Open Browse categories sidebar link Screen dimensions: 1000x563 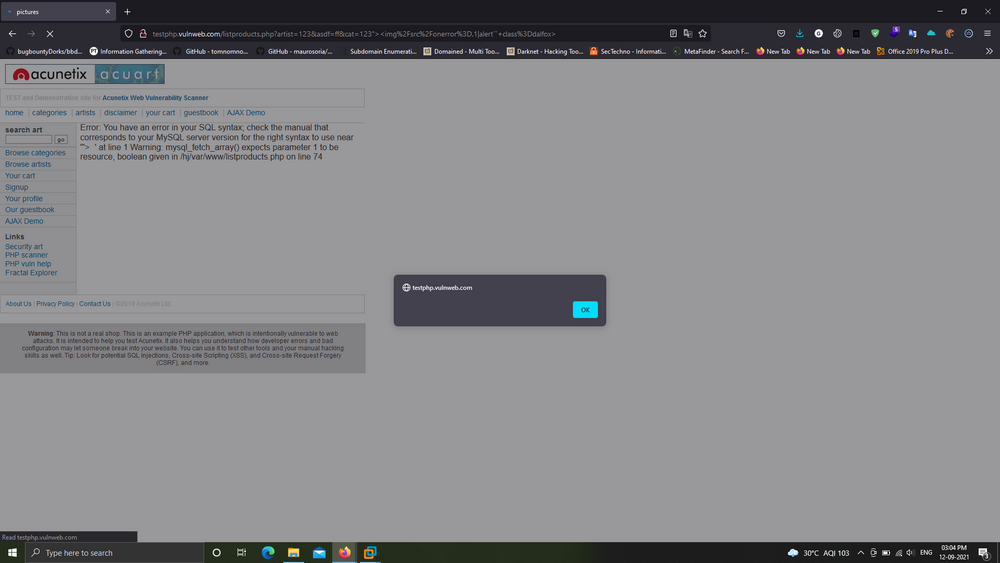pos(35,153)
